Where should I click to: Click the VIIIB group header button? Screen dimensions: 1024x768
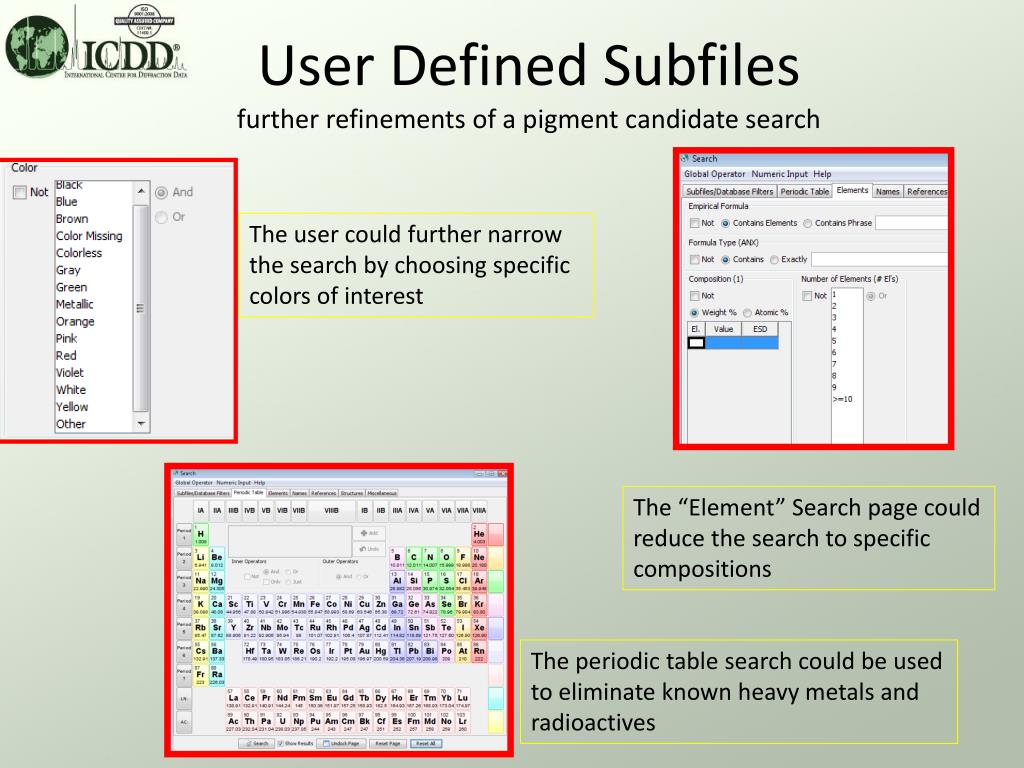[332, 511]
